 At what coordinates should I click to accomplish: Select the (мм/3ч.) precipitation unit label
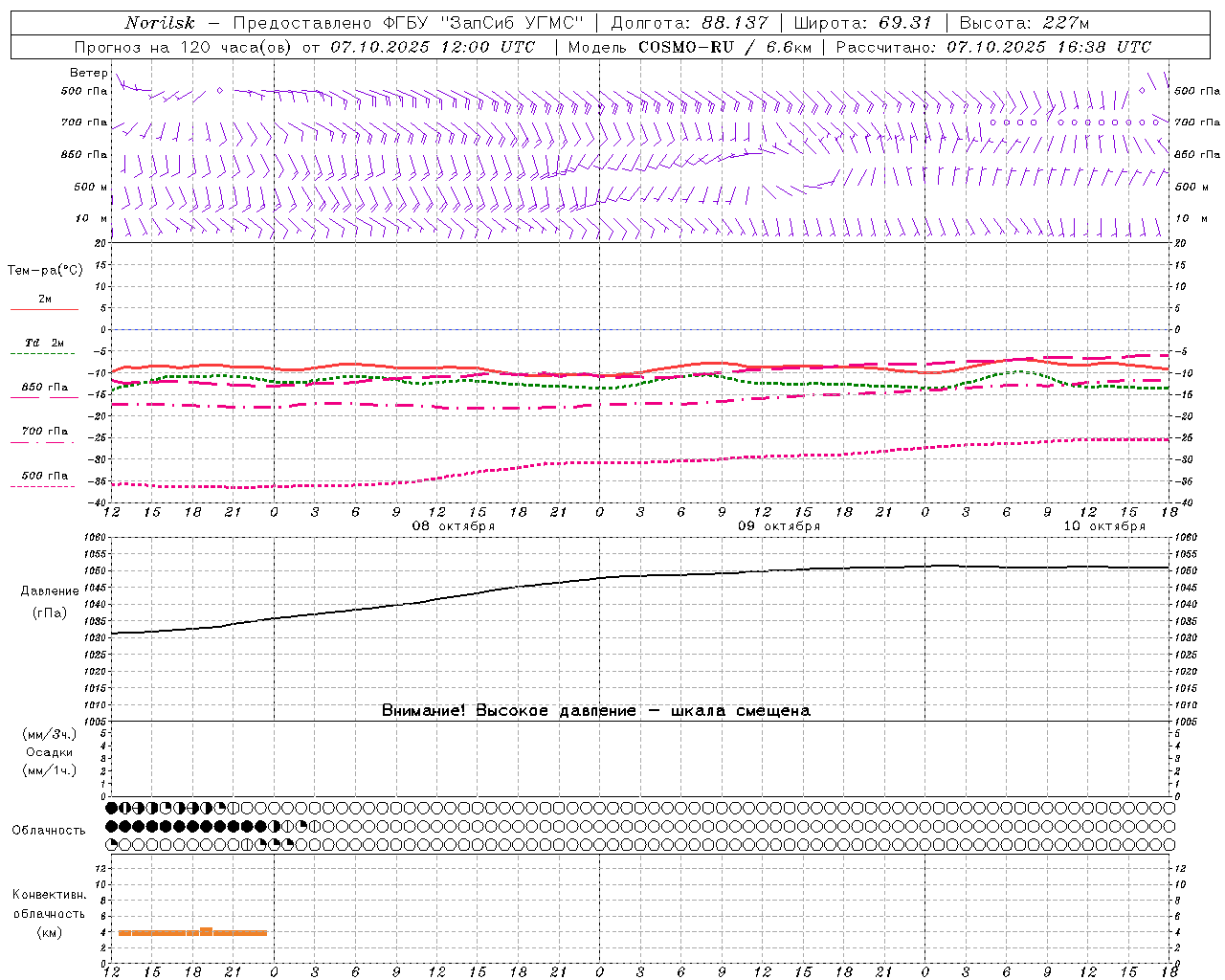click(x=50, y=735)
